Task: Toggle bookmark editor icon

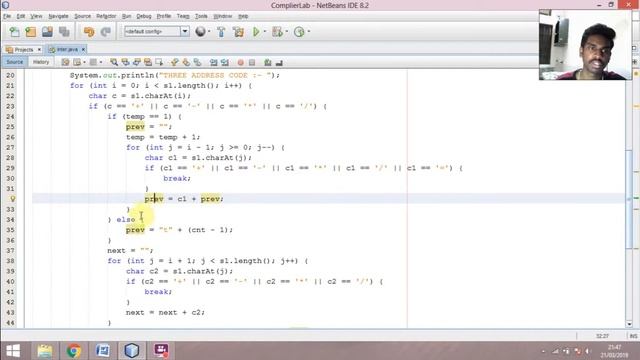Action: click(198, 62)
